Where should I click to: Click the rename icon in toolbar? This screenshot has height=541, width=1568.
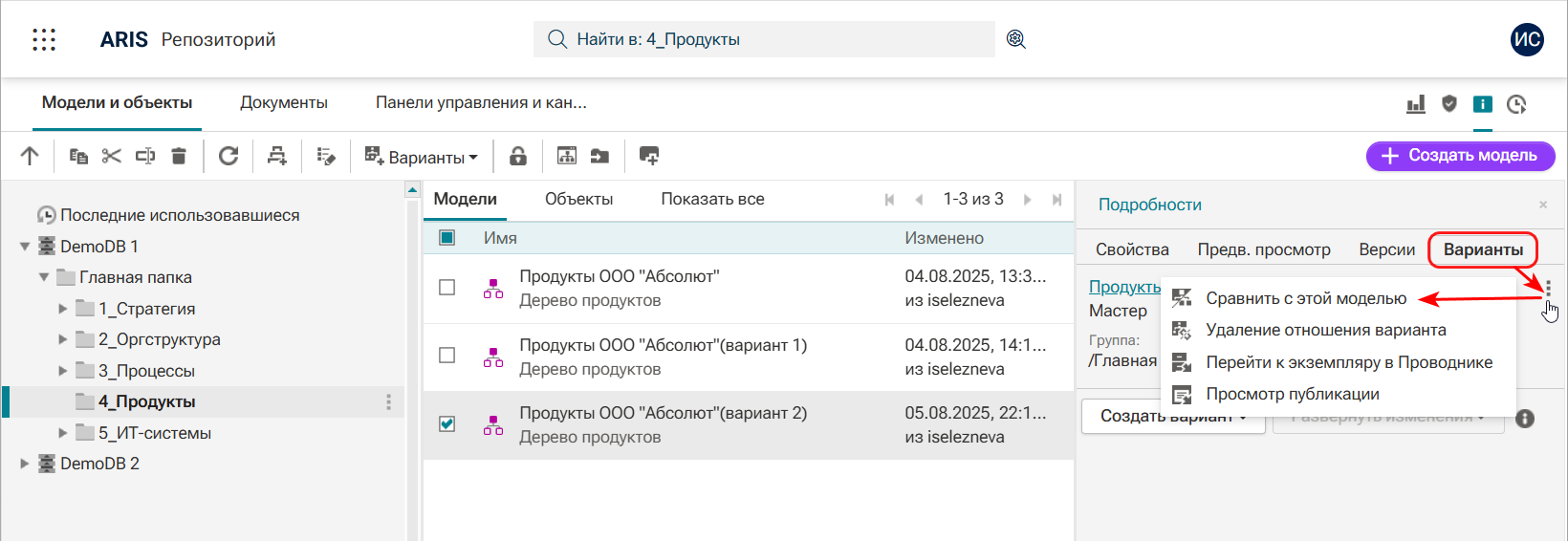pyautogui.click(x=145, y=156)
